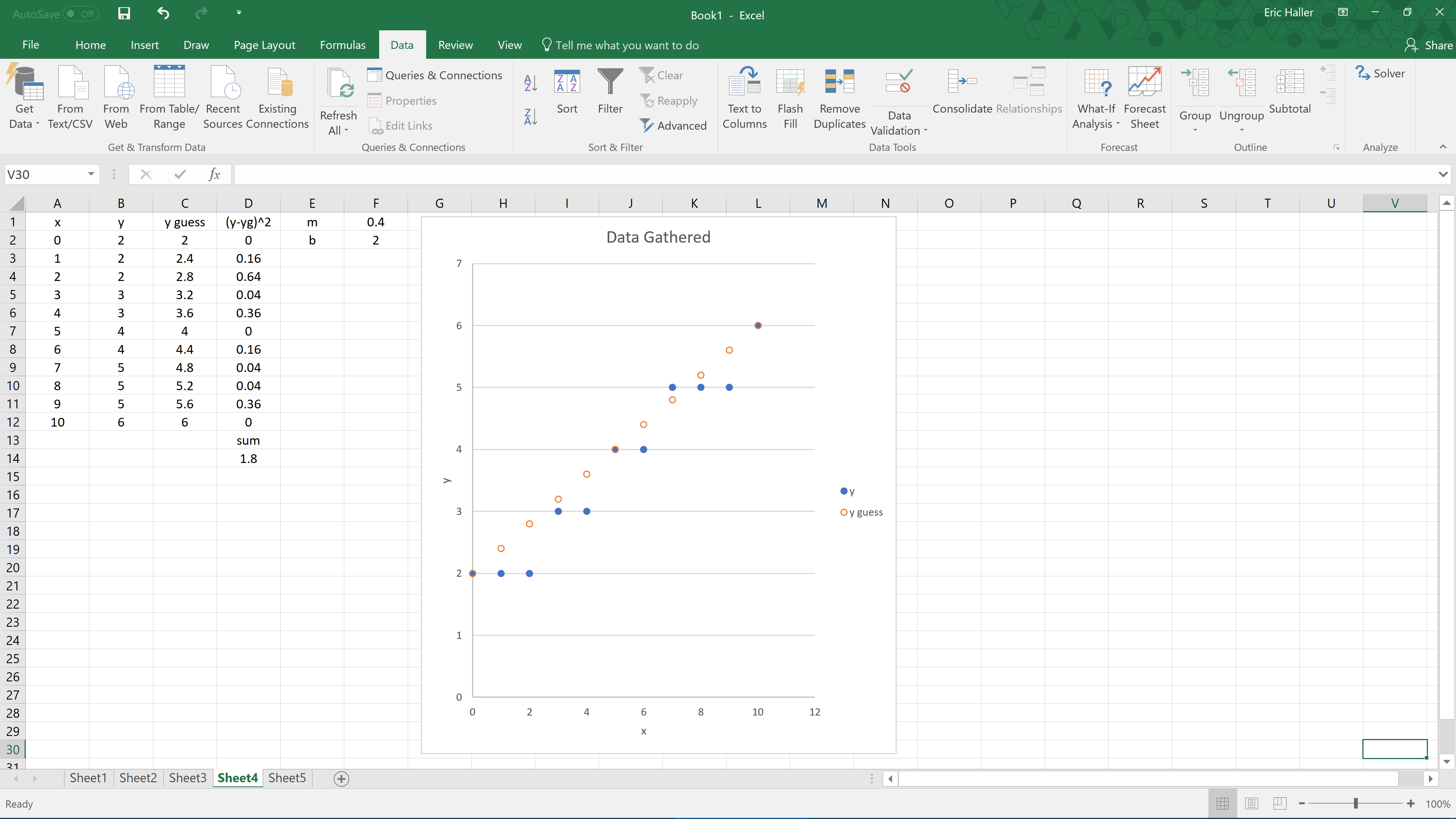The width and height of the screenshot is (1456, 819).
Task: Switch to the Insert tab
Action: [145, 45]
